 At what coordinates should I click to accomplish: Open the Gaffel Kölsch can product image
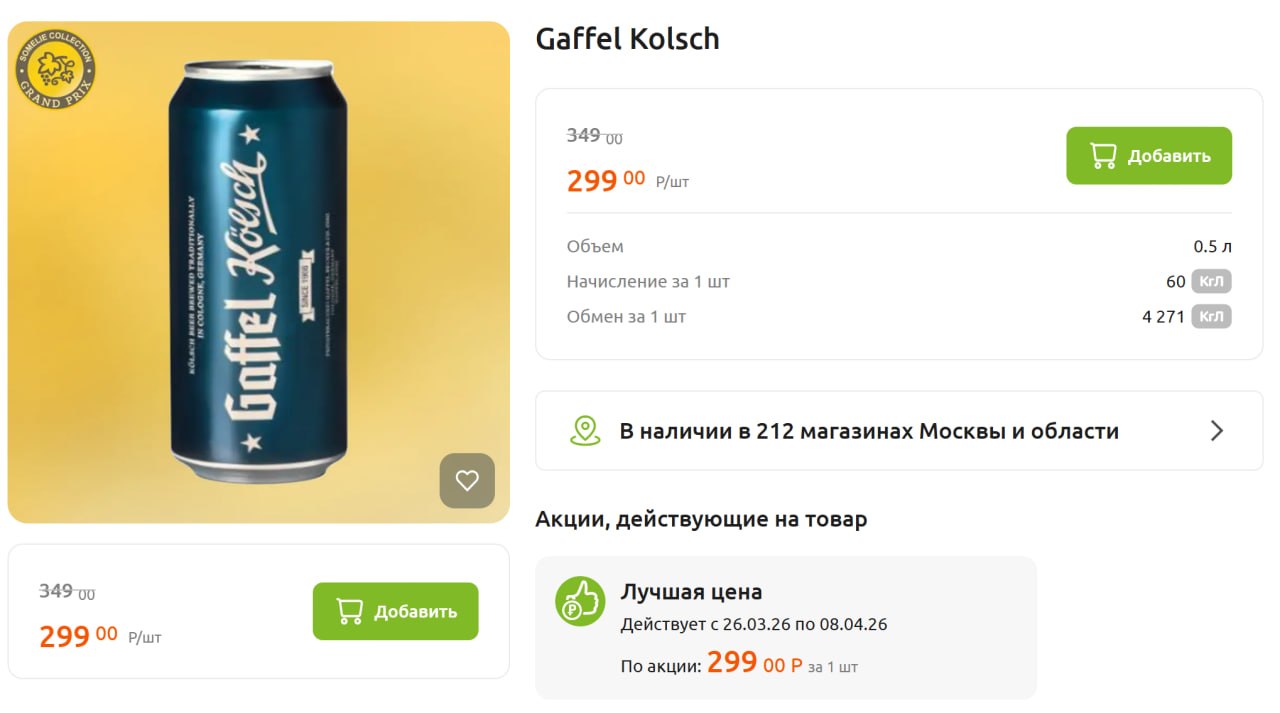(x=258, y=272)
